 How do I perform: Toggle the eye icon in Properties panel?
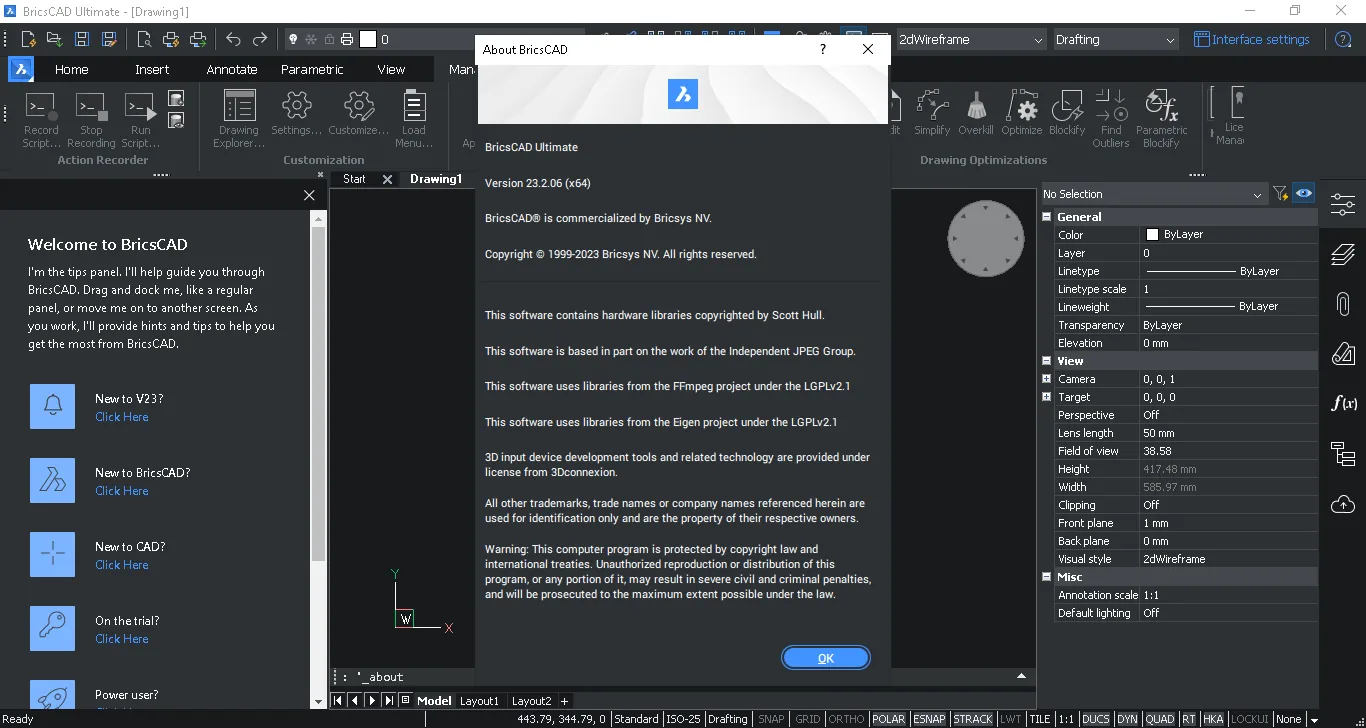(1303, 194)
